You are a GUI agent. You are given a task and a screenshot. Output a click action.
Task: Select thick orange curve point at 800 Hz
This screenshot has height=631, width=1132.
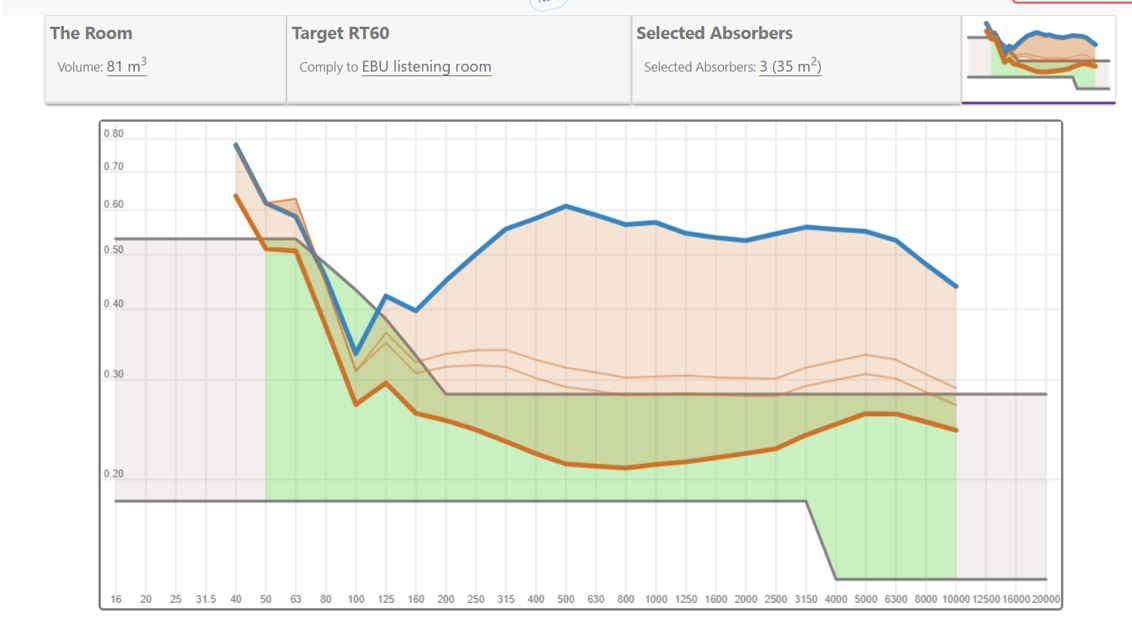pyautogui.click(x=626, y=468)
